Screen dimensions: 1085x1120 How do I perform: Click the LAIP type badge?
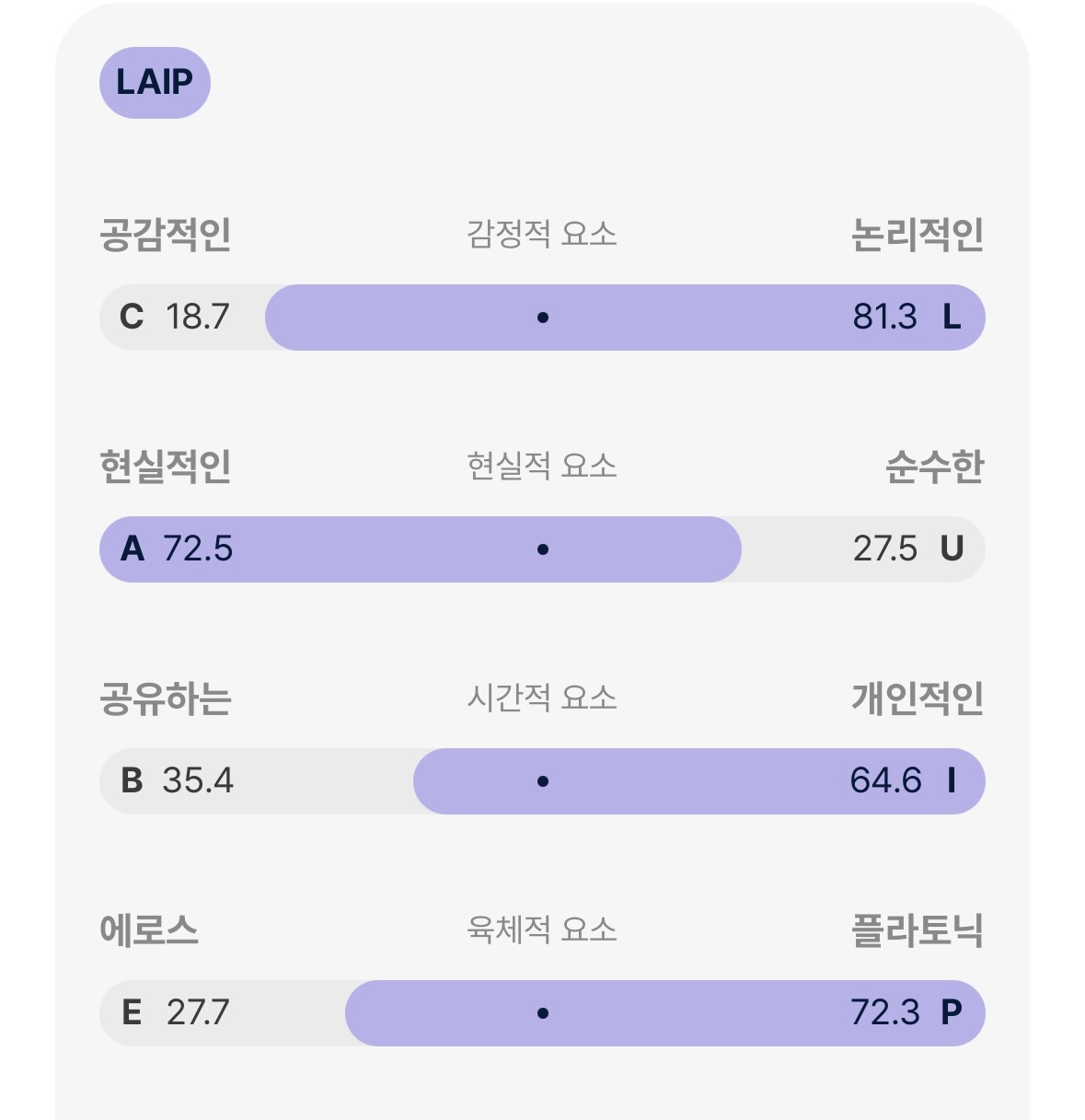click(x=155, y=83)
